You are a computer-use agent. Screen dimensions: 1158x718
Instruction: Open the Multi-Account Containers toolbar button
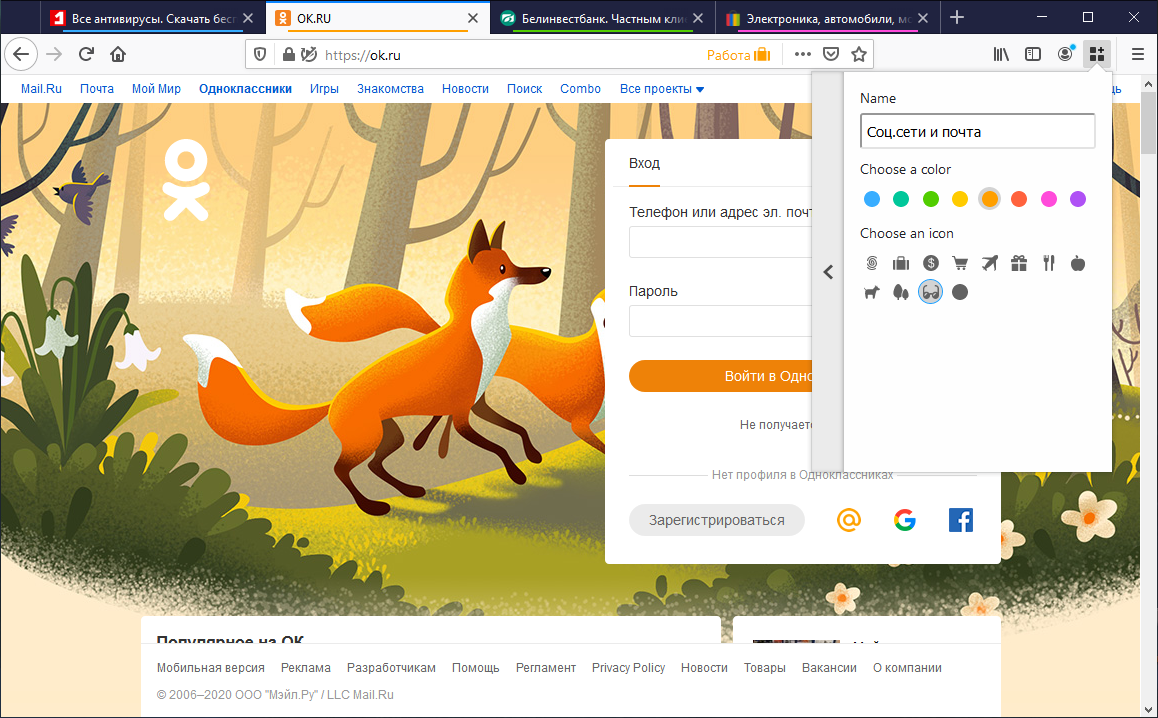click(x=1097, y=54)
